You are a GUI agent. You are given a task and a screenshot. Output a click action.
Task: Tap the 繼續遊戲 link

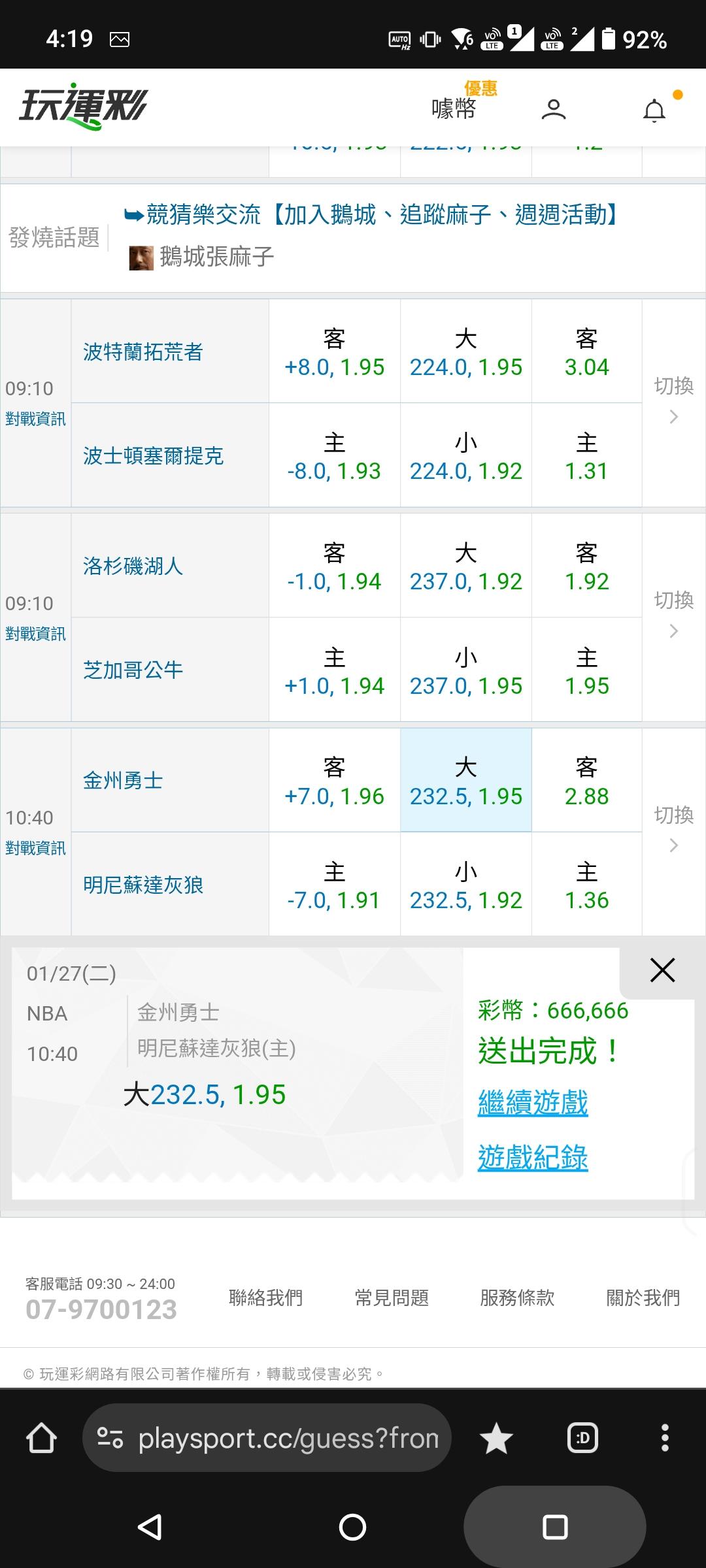tap(533, 1103)
